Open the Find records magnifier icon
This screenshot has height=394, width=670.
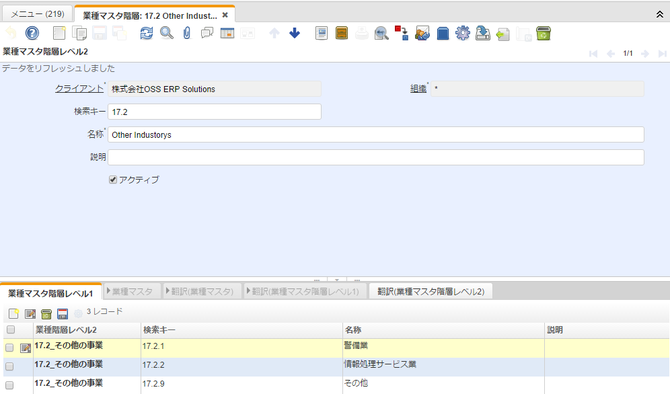pos(167,33)
